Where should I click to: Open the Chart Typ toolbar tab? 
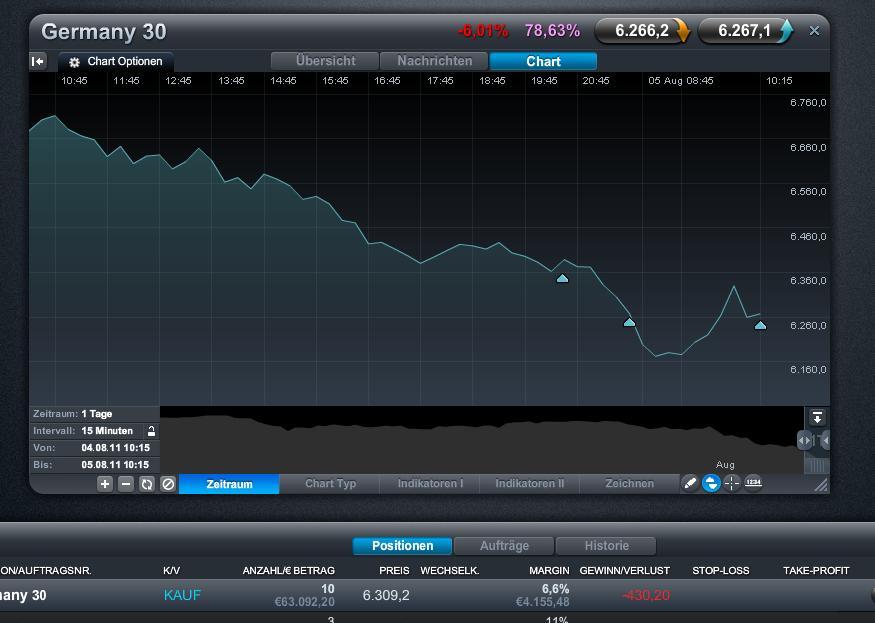pyautogui.click(x=330, y=483)
